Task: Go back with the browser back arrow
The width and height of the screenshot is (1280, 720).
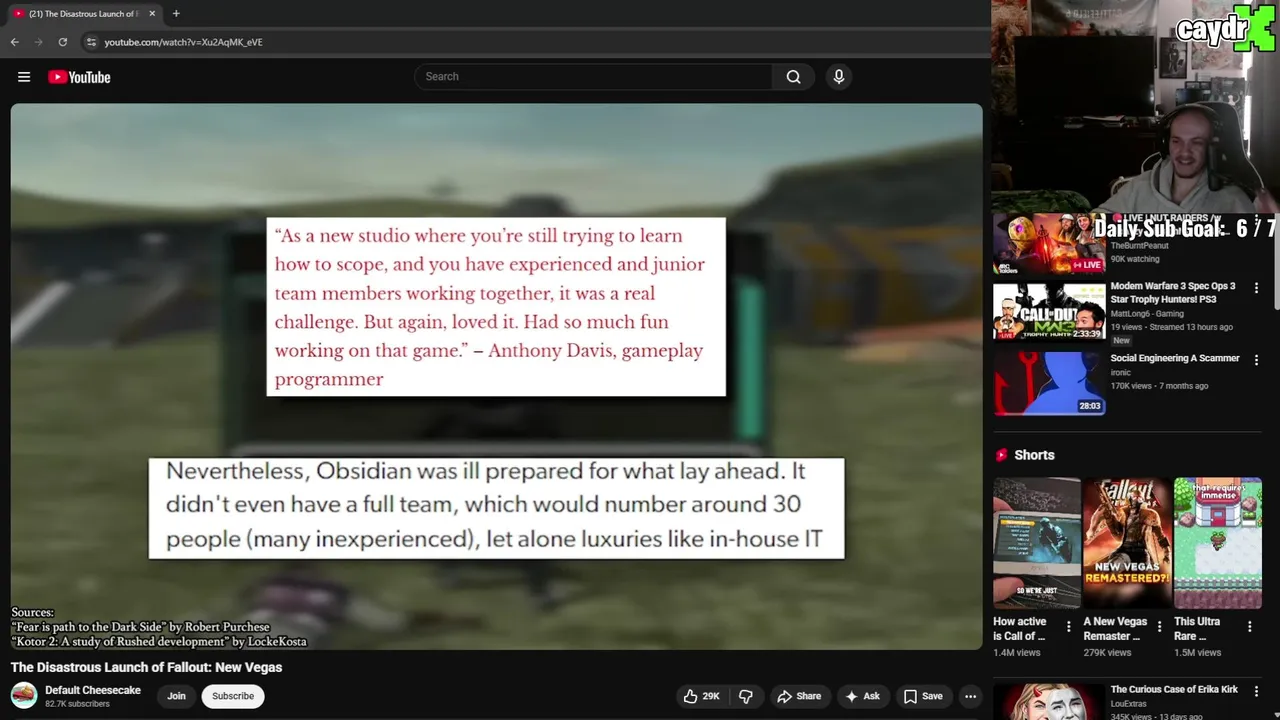Action: [14, 42]
